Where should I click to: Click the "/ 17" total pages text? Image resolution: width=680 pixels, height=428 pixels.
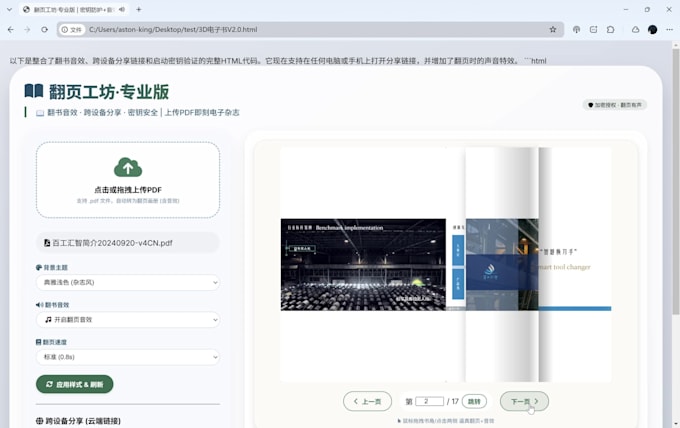(453, 402)
